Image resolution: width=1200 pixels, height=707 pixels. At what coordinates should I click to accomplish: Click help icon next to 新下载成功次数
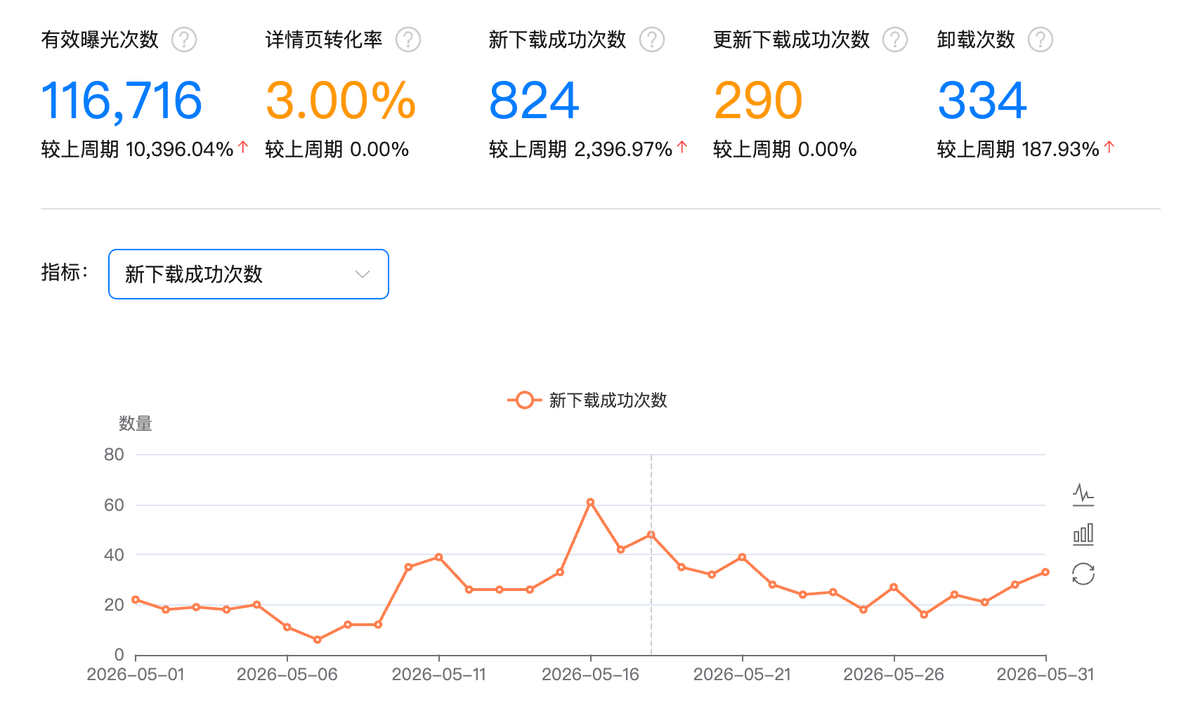coord(652,40)
